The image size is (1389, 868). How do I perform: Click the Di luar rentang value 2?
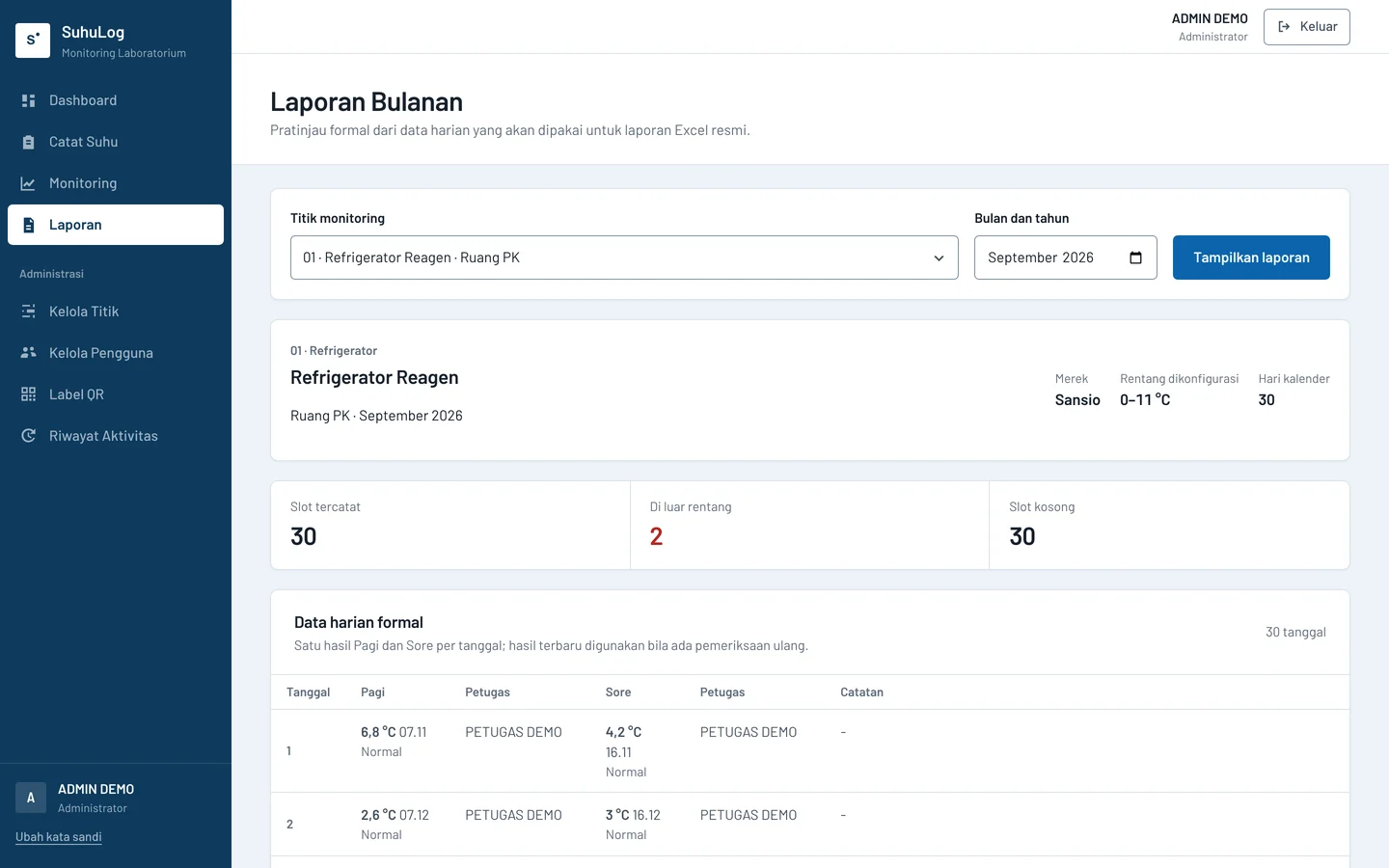point(656,537)
